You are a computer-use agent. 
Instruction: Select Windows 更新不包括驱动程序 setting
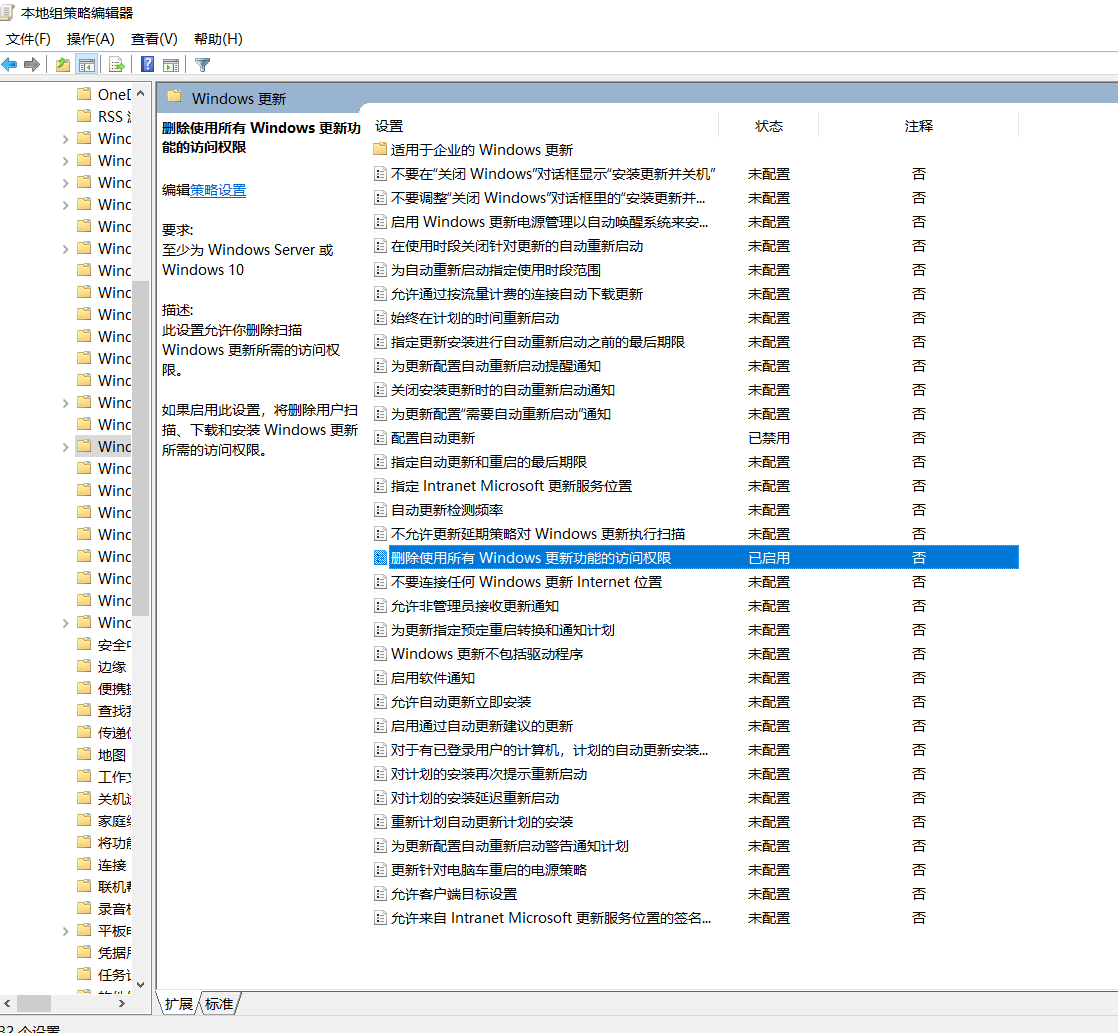coord(487,654)
